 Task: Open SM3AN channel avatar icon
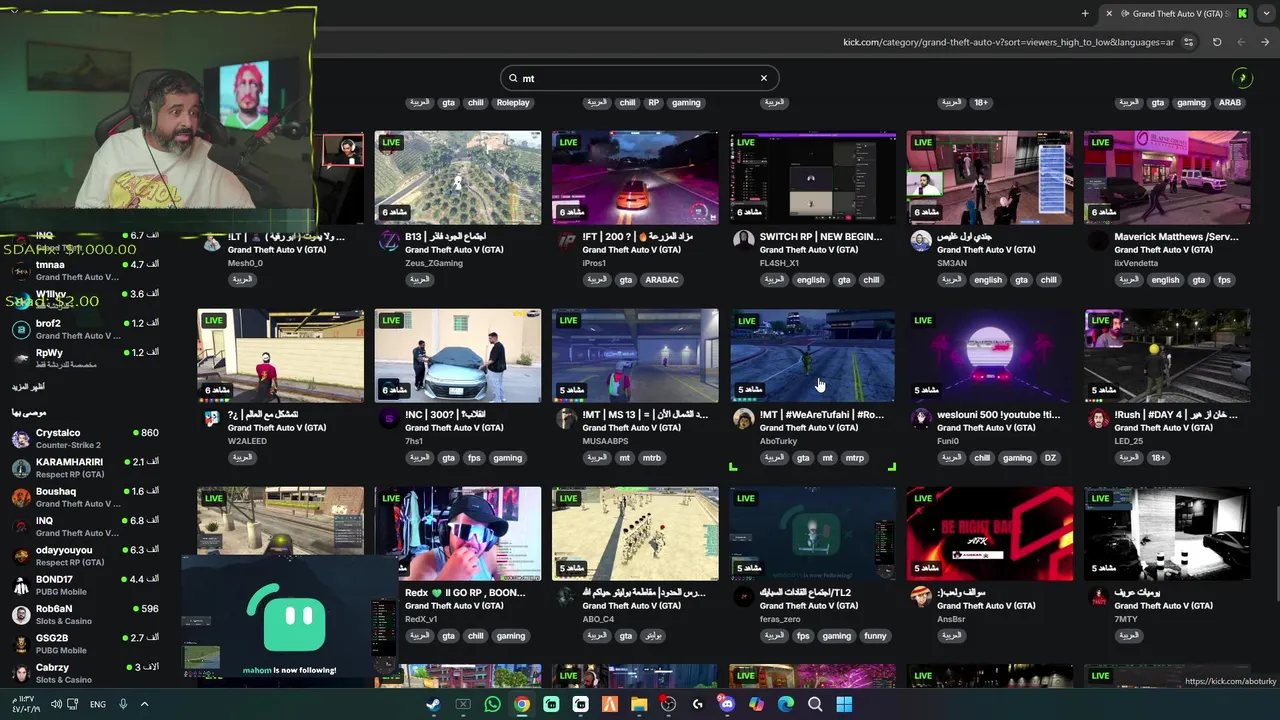pos(920,241)
